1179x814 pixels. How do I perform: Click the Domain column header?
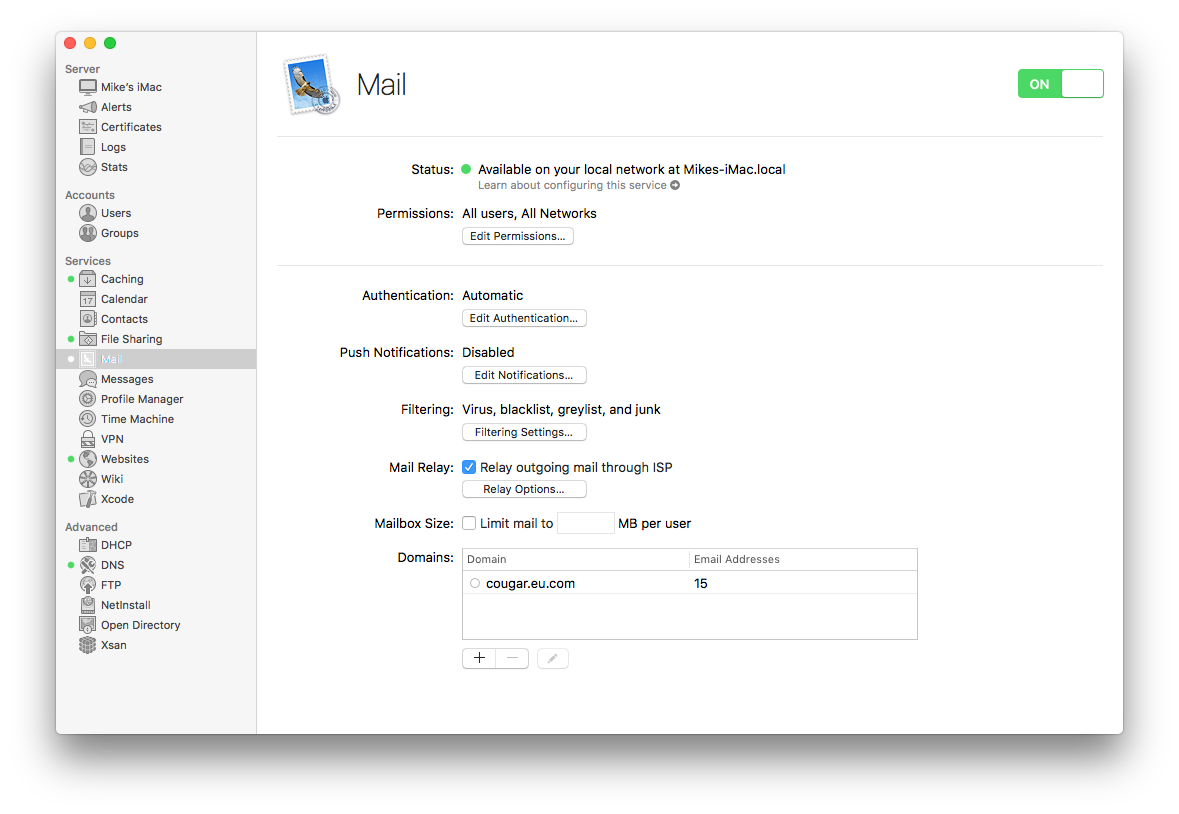tap(576, 559)
